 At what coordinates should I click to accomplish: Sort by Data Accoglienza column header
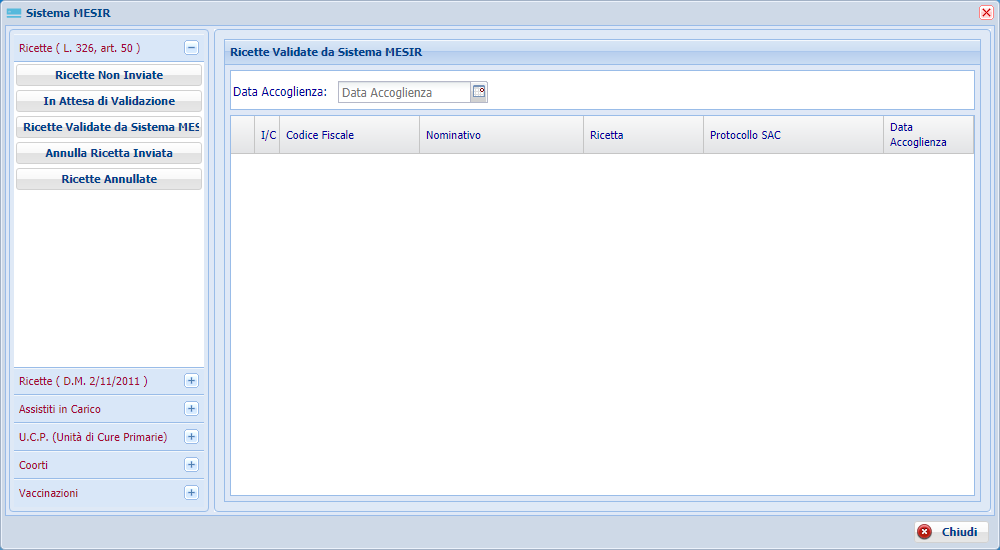click(929, 135)
